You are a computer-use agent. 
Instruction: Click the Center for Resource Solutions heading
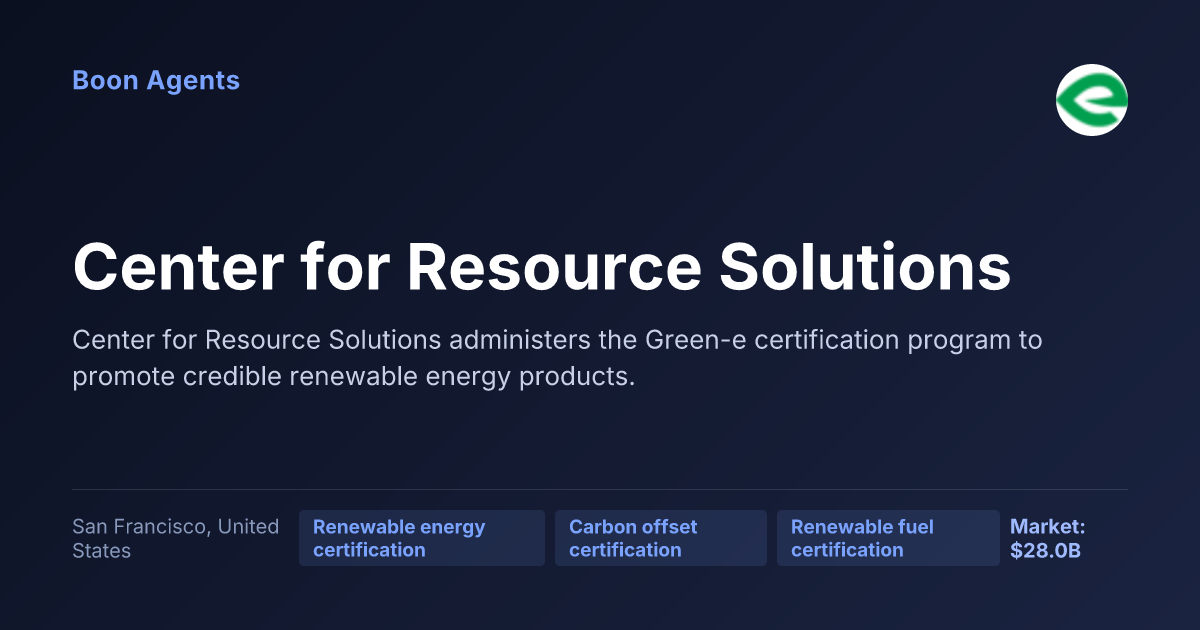click(541, 267)
